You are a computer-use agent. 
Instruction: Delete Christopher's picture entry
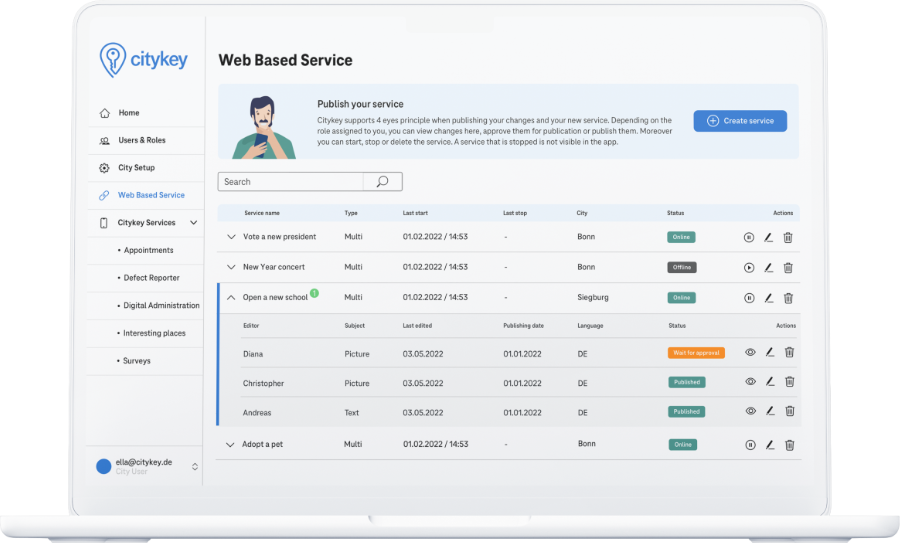(x=790, y=382)
